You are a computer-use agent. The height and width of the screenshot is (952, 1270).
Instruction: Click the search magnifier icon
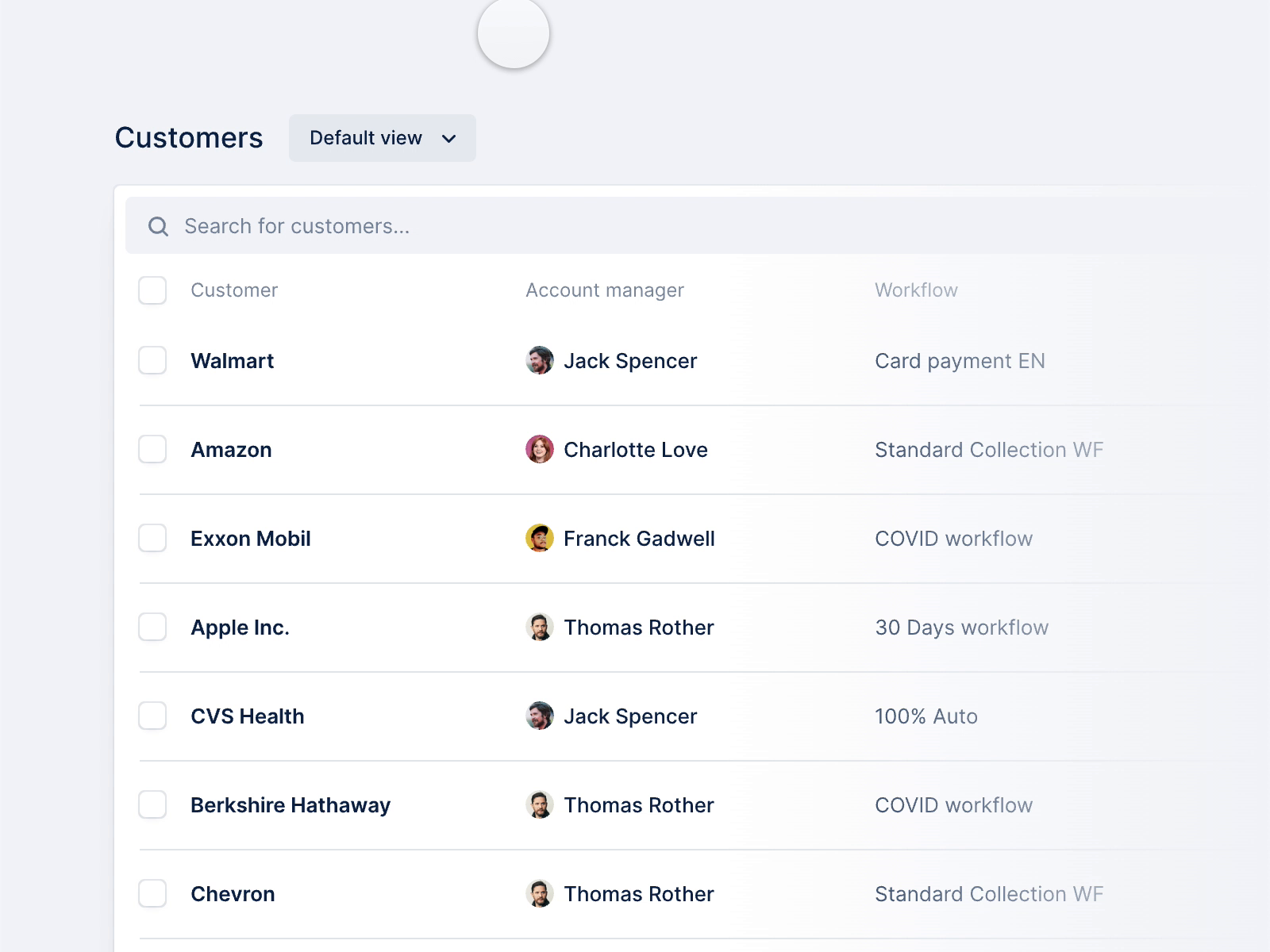159,227
